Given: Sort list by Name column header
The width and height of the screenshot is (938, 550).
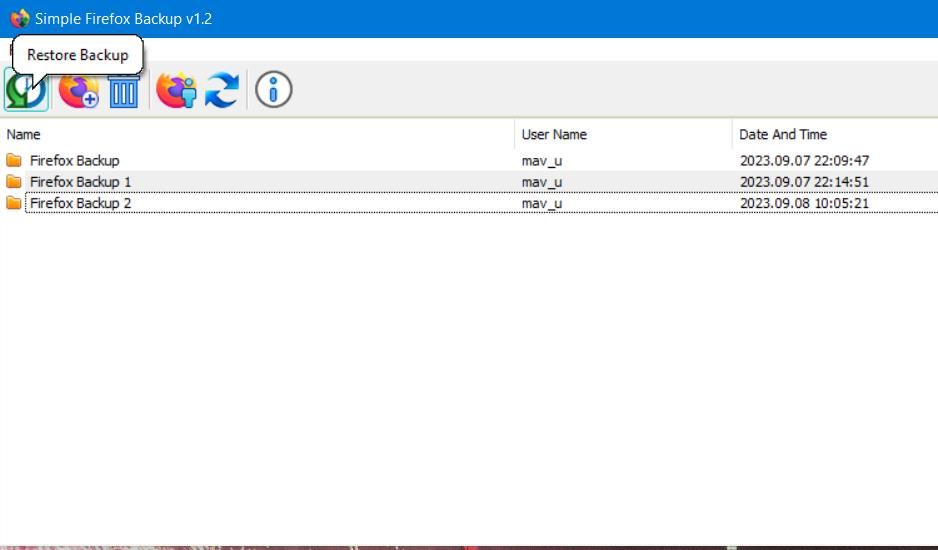Looking at the screenshot, I should pos(24,134).
